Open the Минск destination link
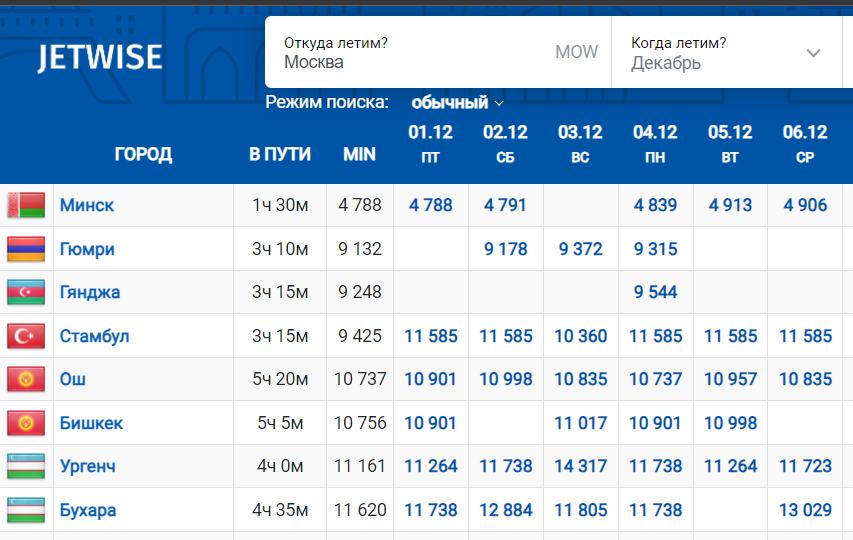 pos(87,205)
